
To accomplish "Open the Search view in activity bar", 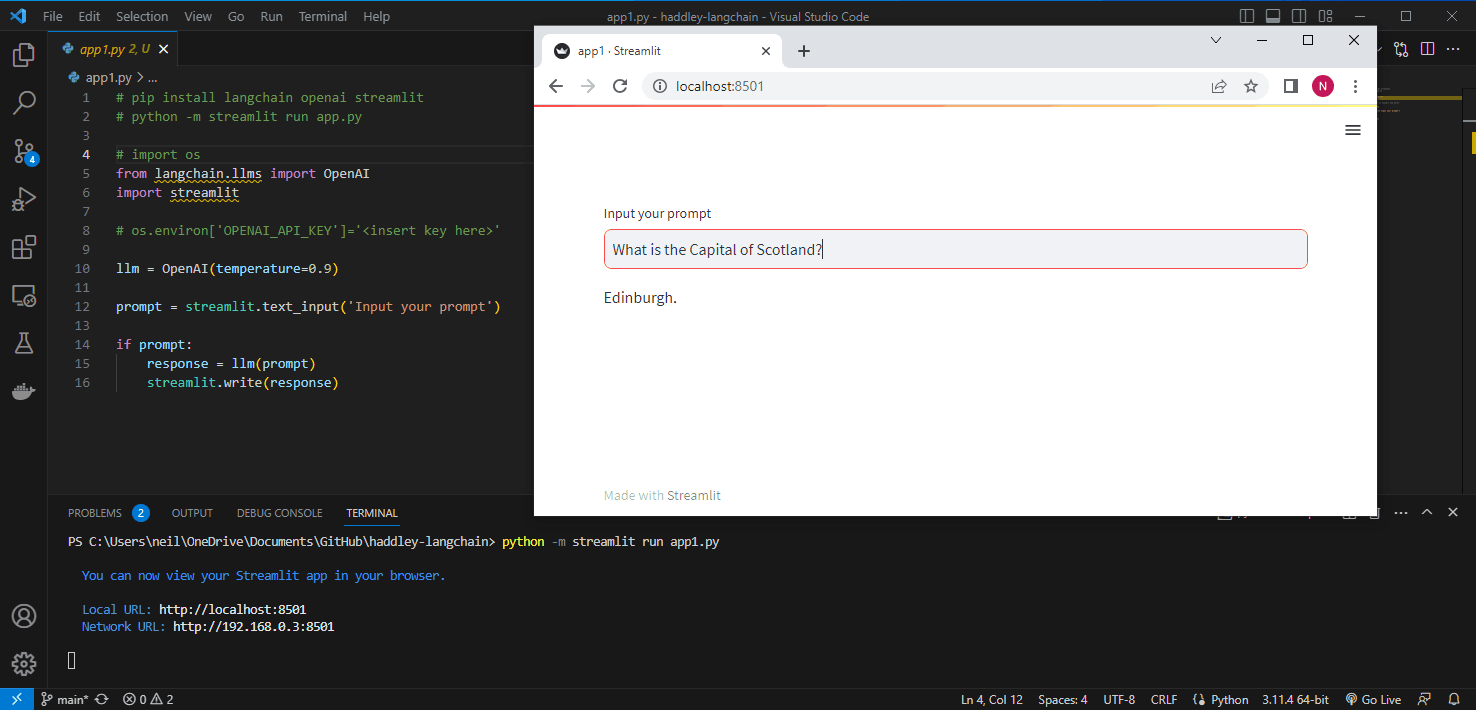I will pyautogui.click(x=24, y=102).
